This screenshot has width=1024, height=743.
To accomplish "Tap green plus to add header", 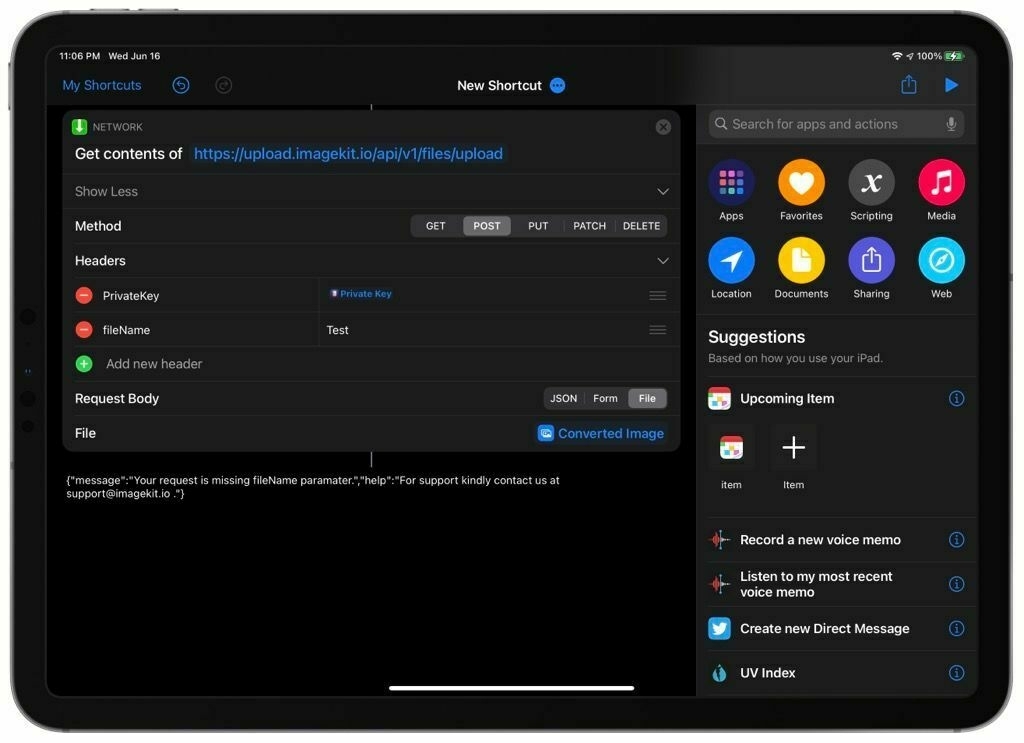I will [x=84, y=364].
